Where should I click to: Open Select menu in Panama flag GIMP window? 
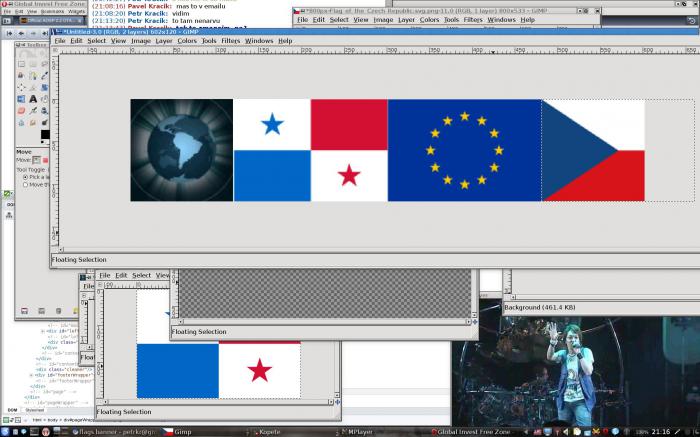(142, 275)
